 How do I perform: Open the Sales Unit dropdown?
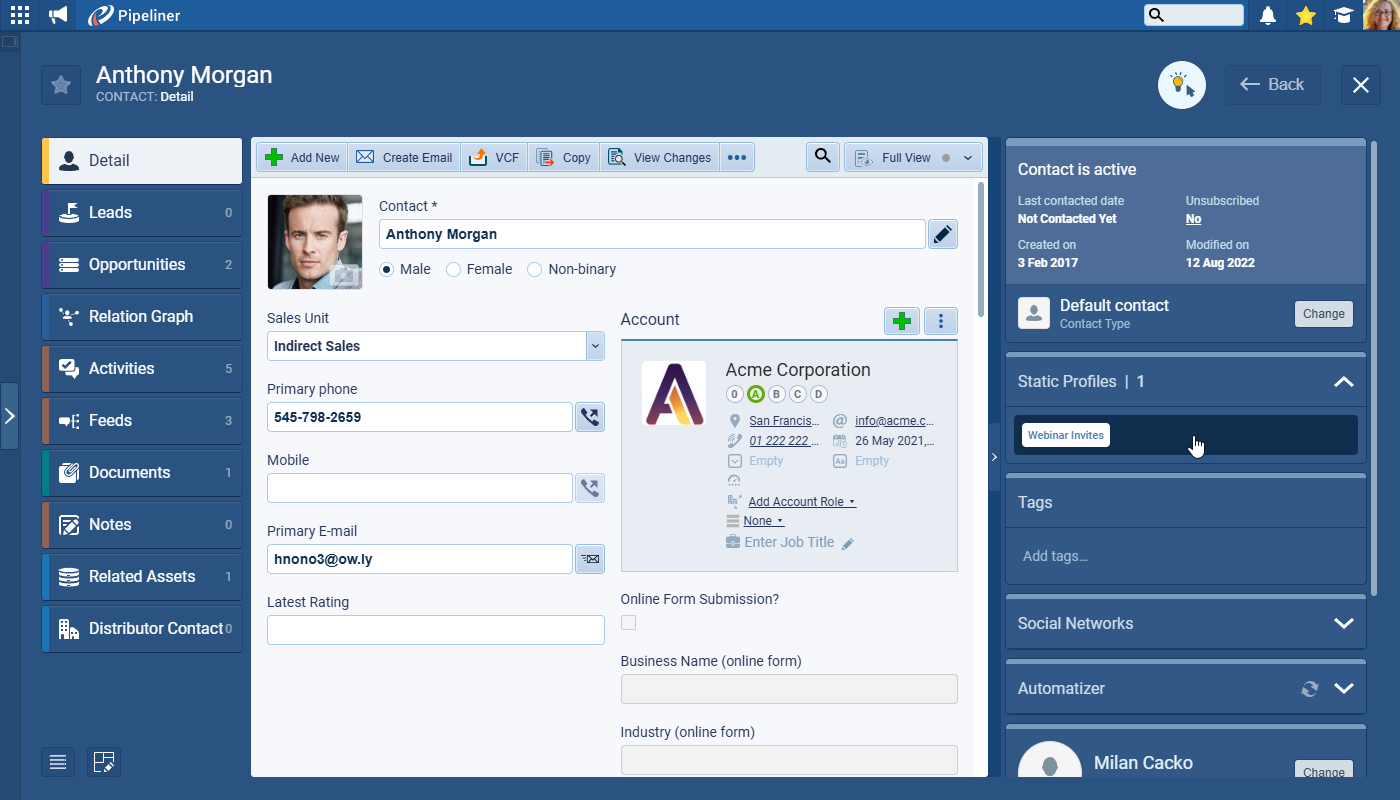click(x=595, y=346)
